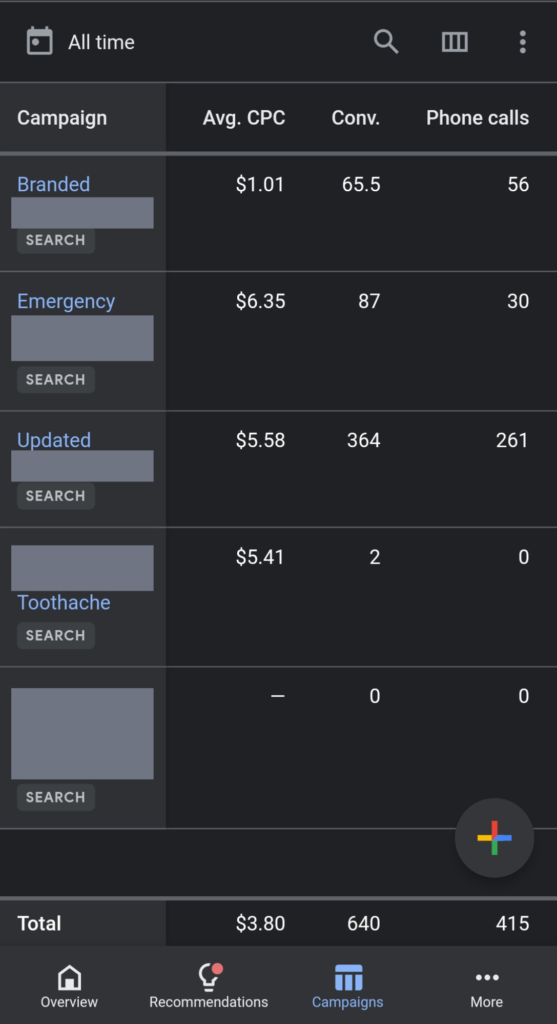Tap the SEARCH tag under Branded

[56, 240]
